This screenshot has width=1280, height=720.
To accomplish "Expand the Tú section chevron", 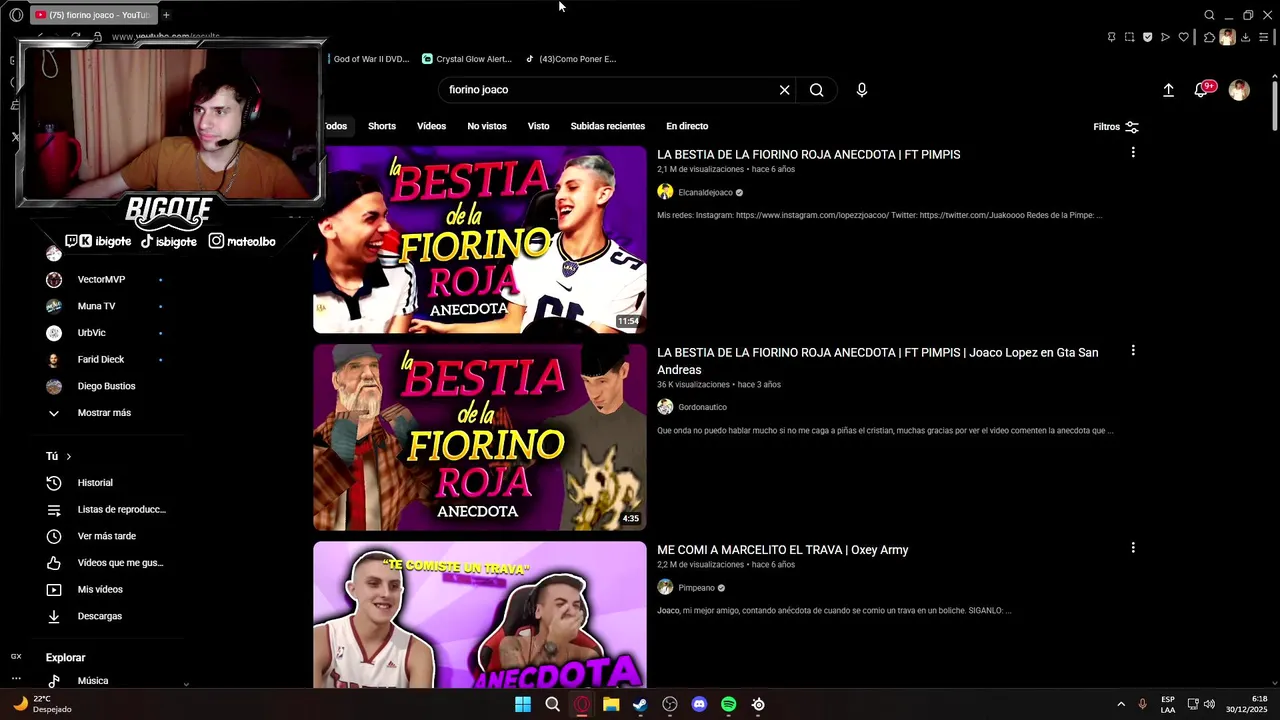I will [68, 456].
